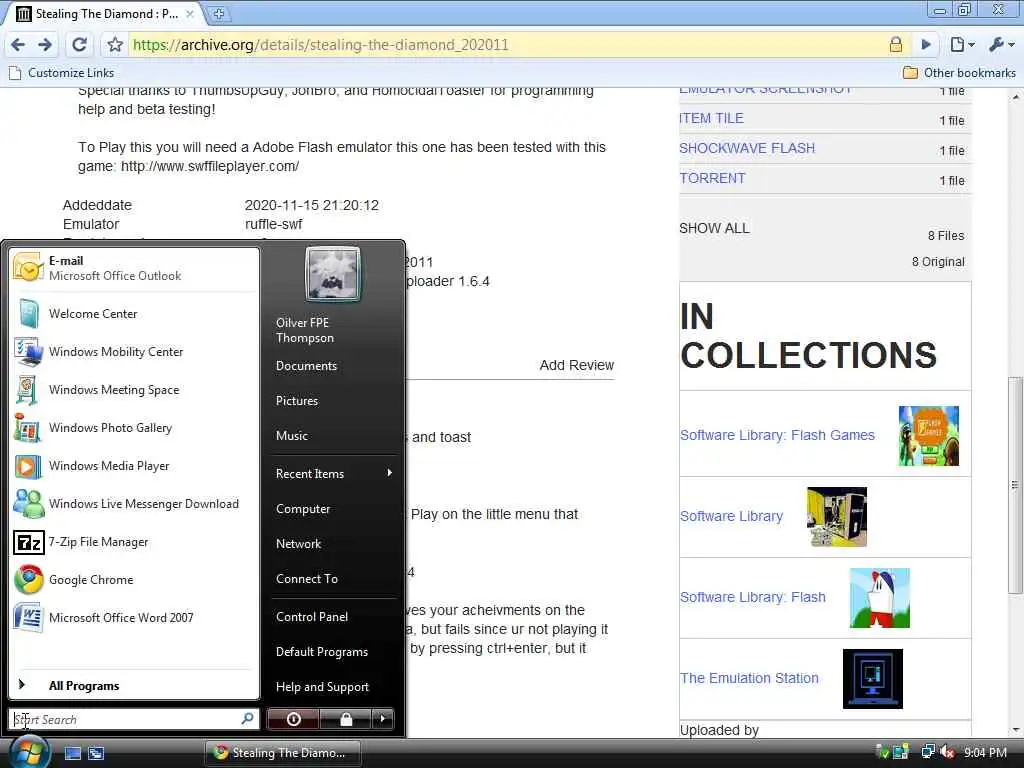This screenshot has height=768, width=1024.
Task: Open Connect To in Start menu
Action: [x=307, y=579]
